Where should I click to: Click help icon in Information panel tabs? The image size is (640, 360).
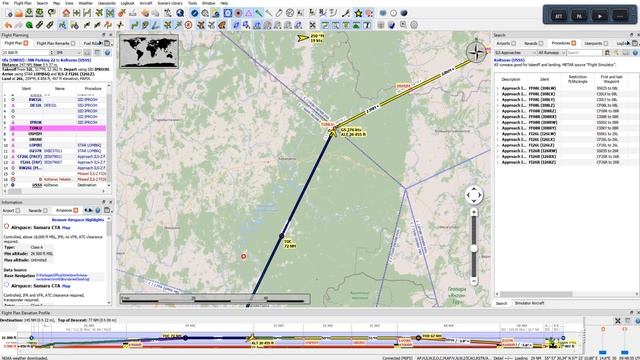click(x=98, y=210)
